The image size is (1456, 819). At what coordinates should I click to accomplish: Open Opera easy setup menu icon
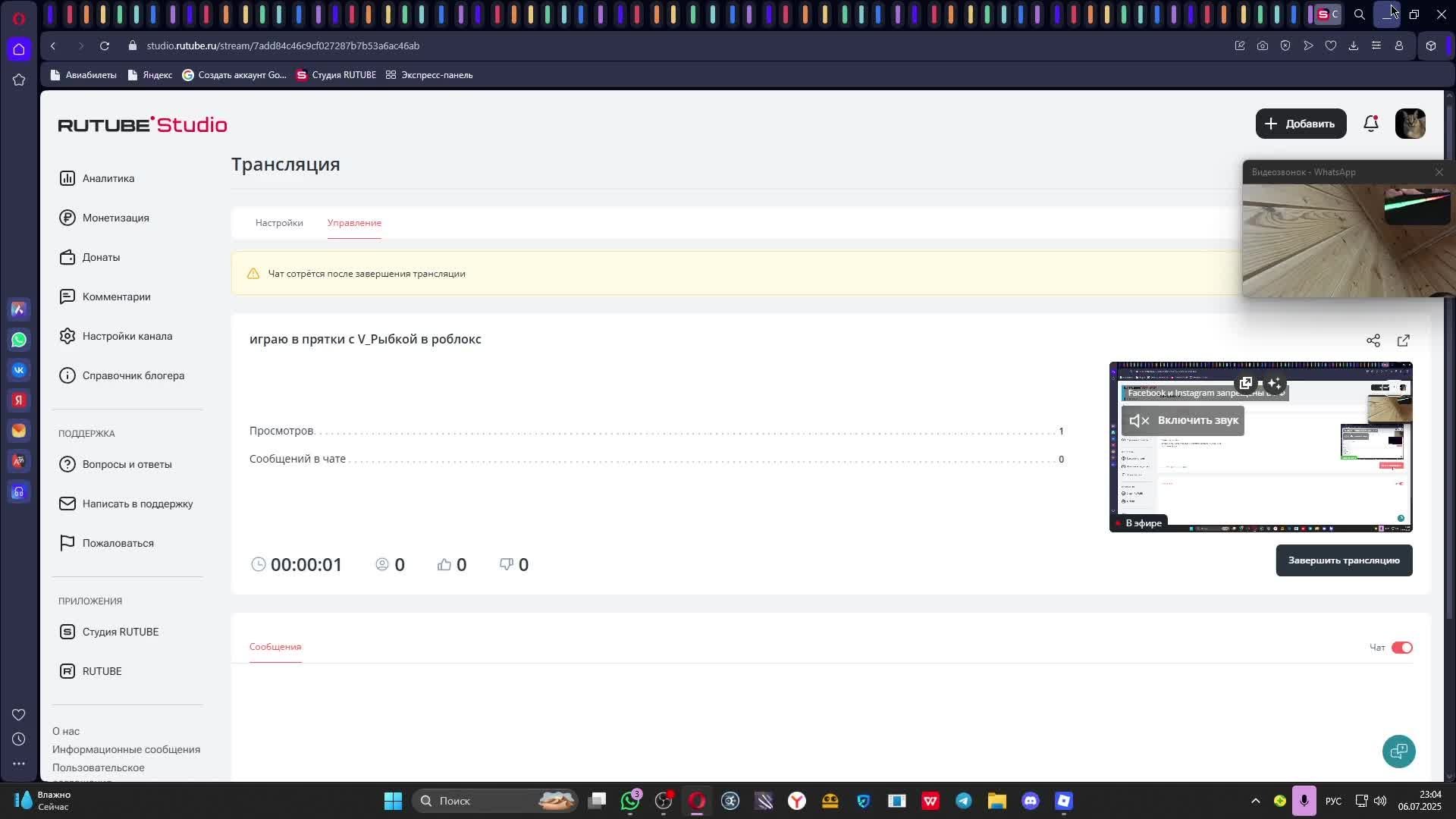[1376, 45]
